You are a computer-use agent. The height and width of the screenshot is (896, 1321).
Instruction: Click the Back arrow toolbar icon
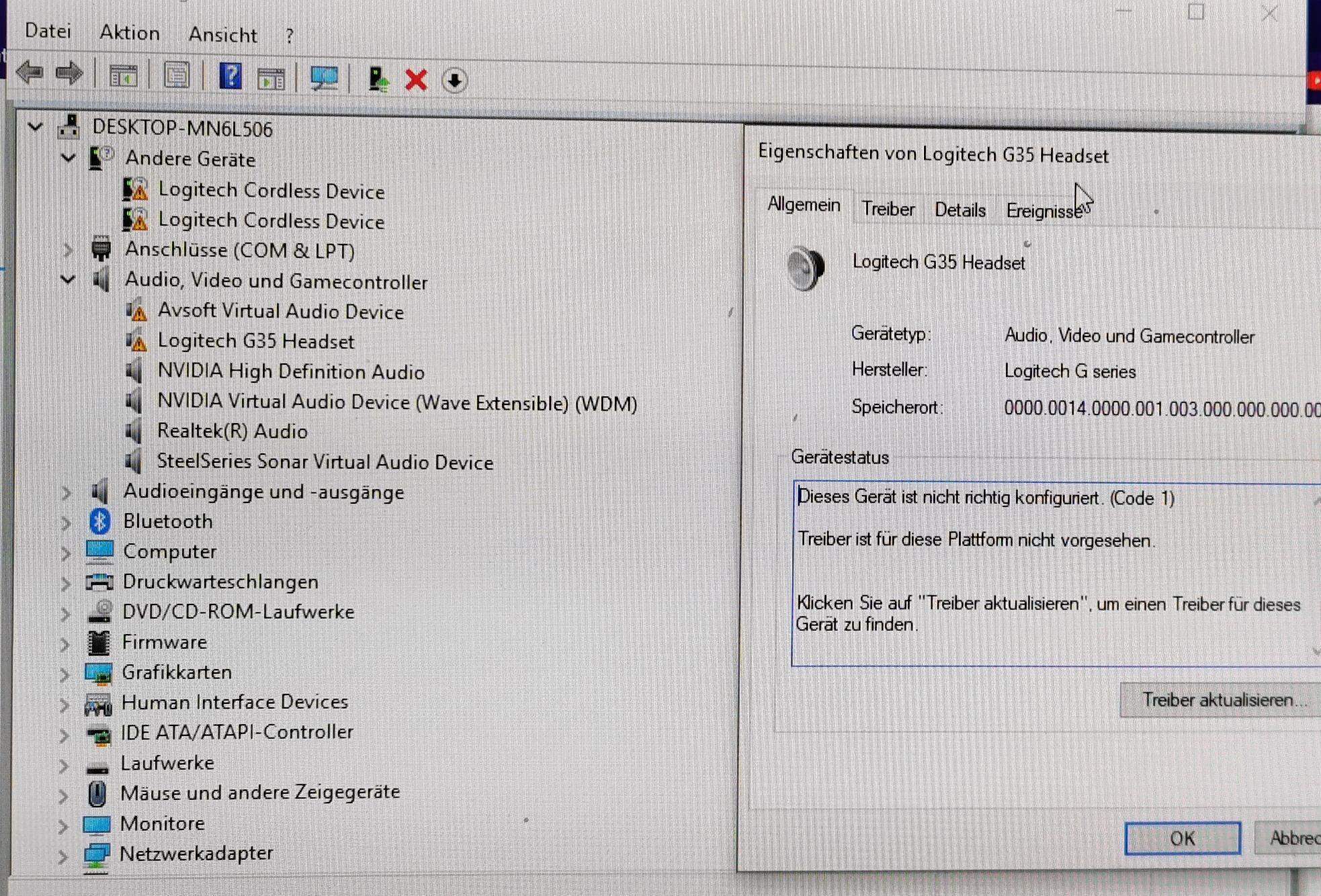[x=30, y=72]
